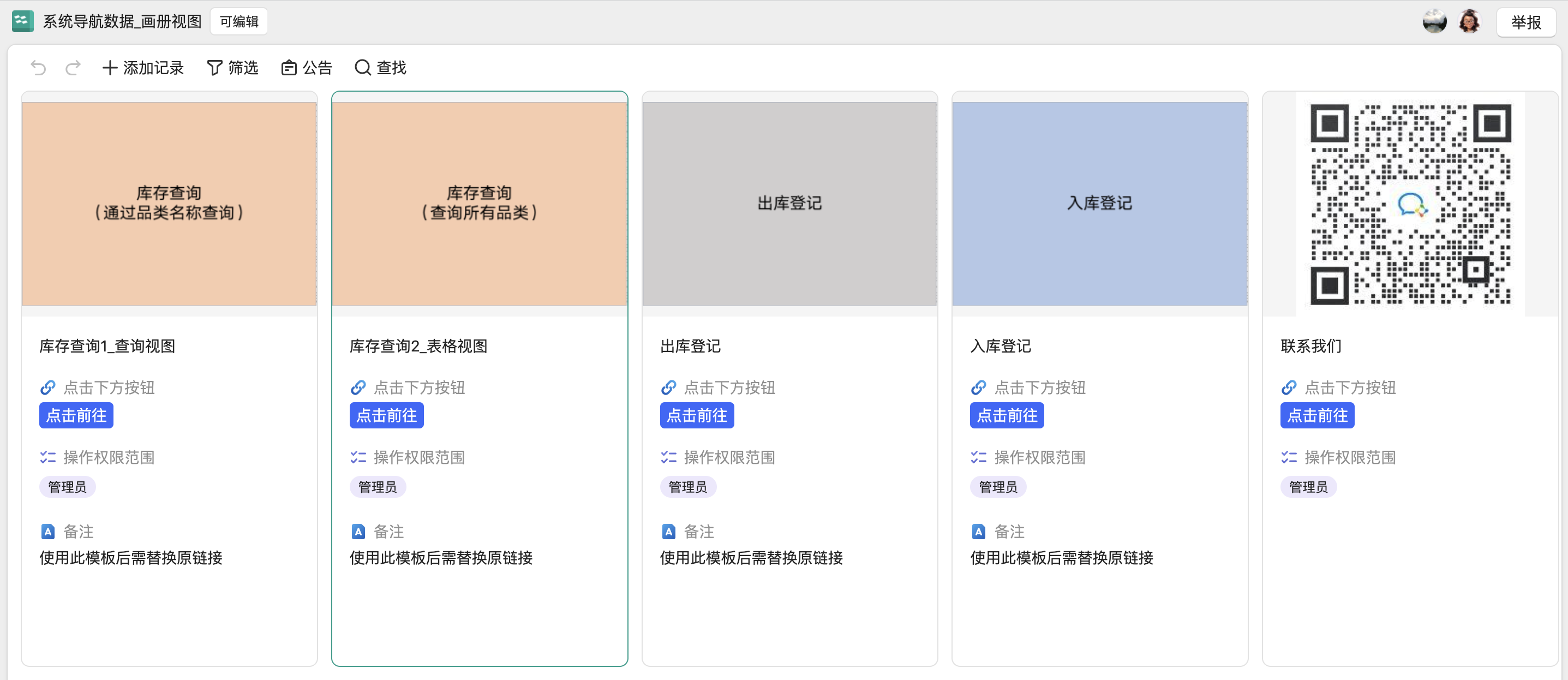Click the 联系我们 card title
Image resolution: width=1568 pixels, height=680 pixels.
tap(1311, 347)
